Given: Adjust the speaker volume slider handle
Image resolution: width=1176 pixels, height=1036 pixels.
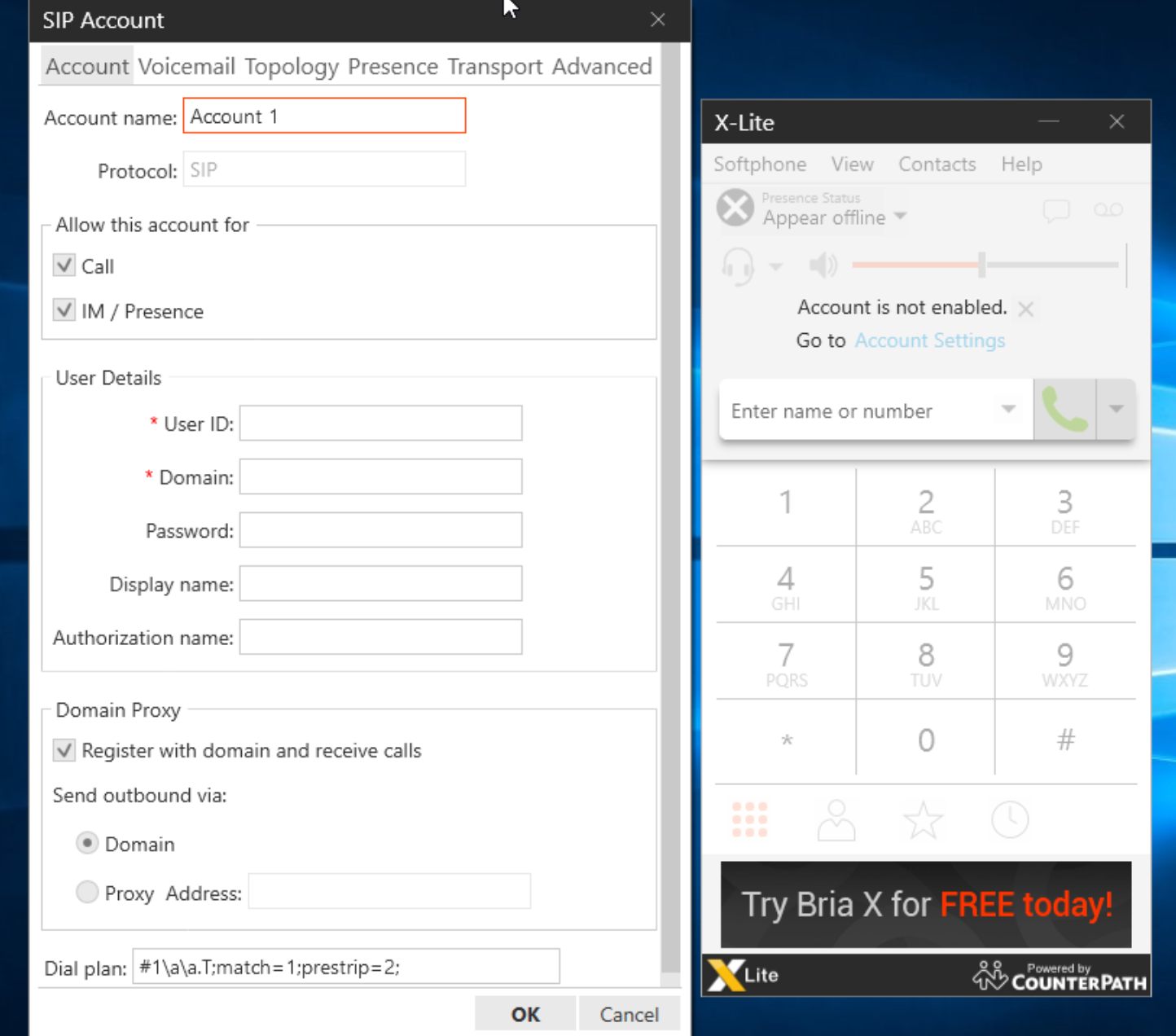Looking at the screenshot, I should point(982,265).
